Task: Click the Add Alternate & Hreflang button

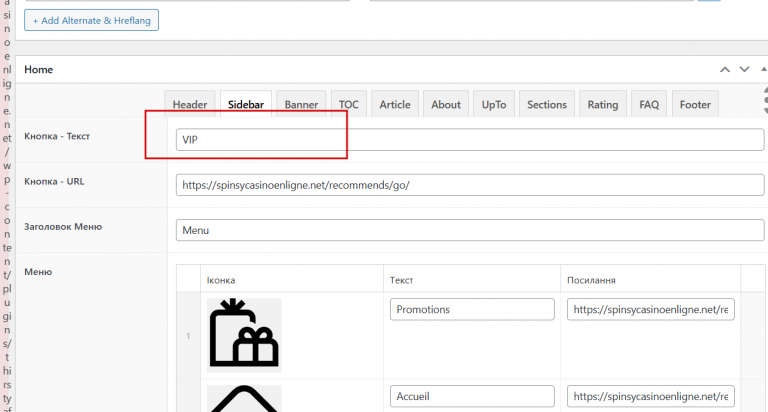Action: [x=91, y=21]
